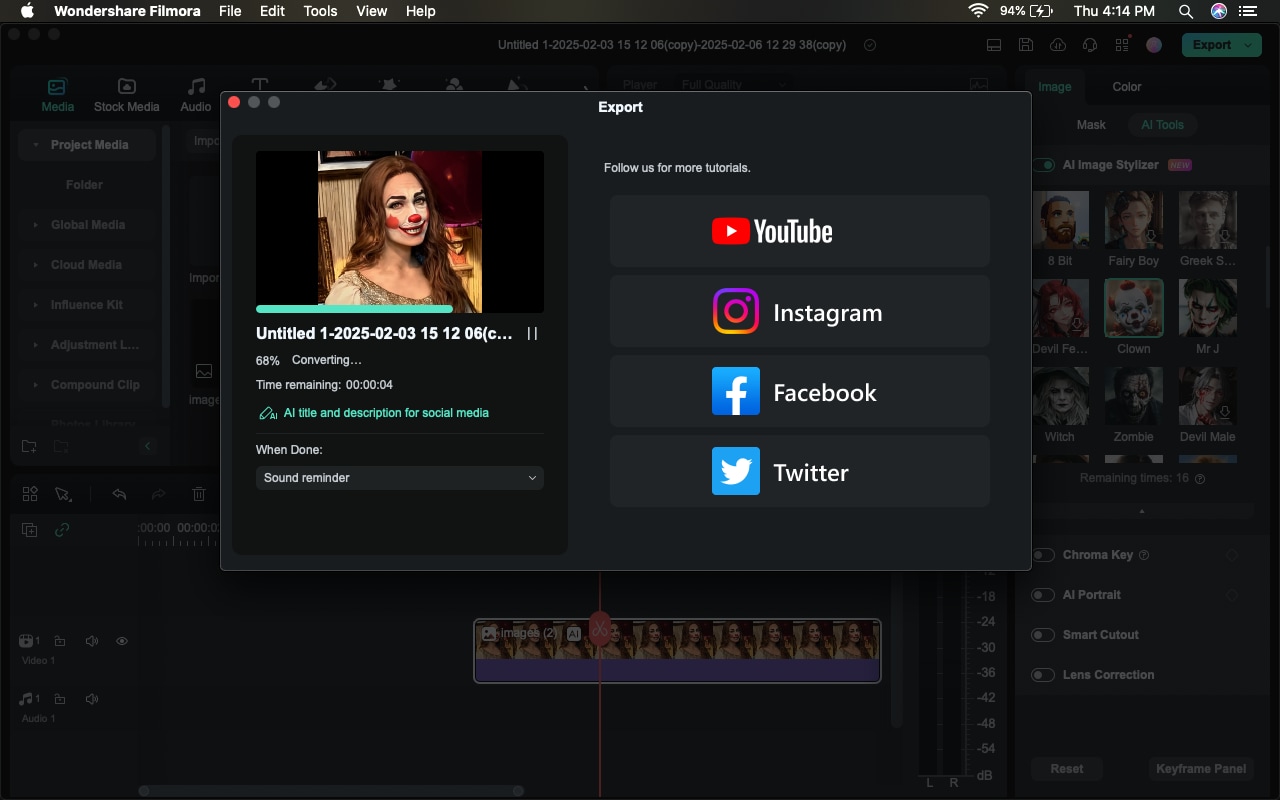Redo the last action
Viewport: 1280px width, 800px height.
(158, 494)
